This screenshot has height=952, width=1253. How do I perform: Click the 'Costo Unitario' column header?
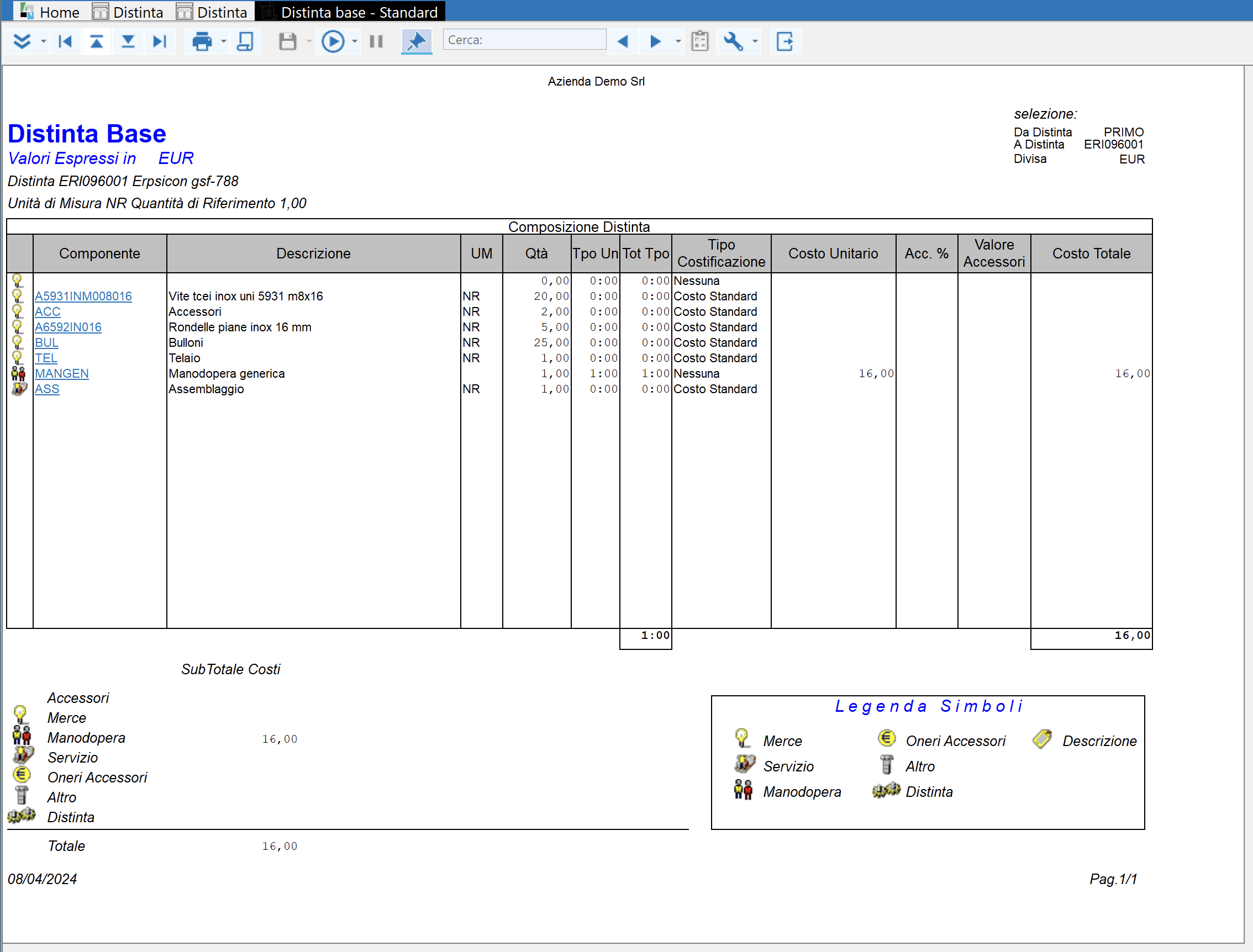(x=833, y=253)
